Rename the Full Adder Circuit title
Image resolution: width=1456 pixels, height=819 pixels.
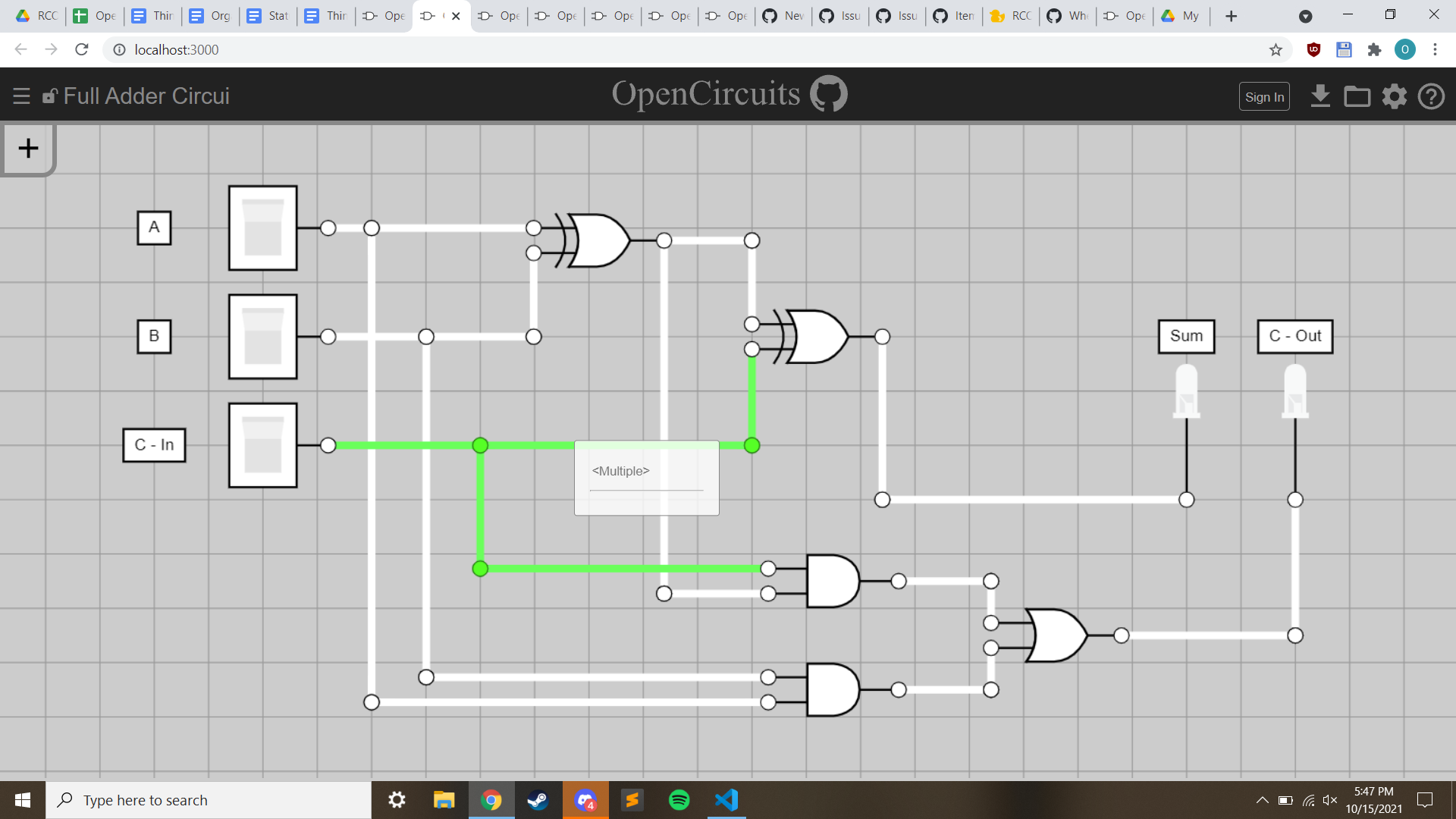[146, 96]
